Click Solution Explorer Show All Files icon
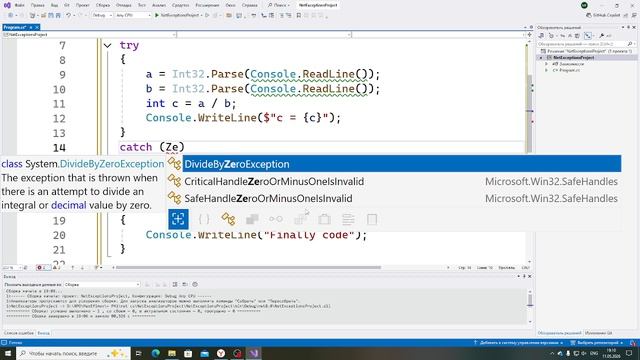640x360 pixels. click(577, 36)
